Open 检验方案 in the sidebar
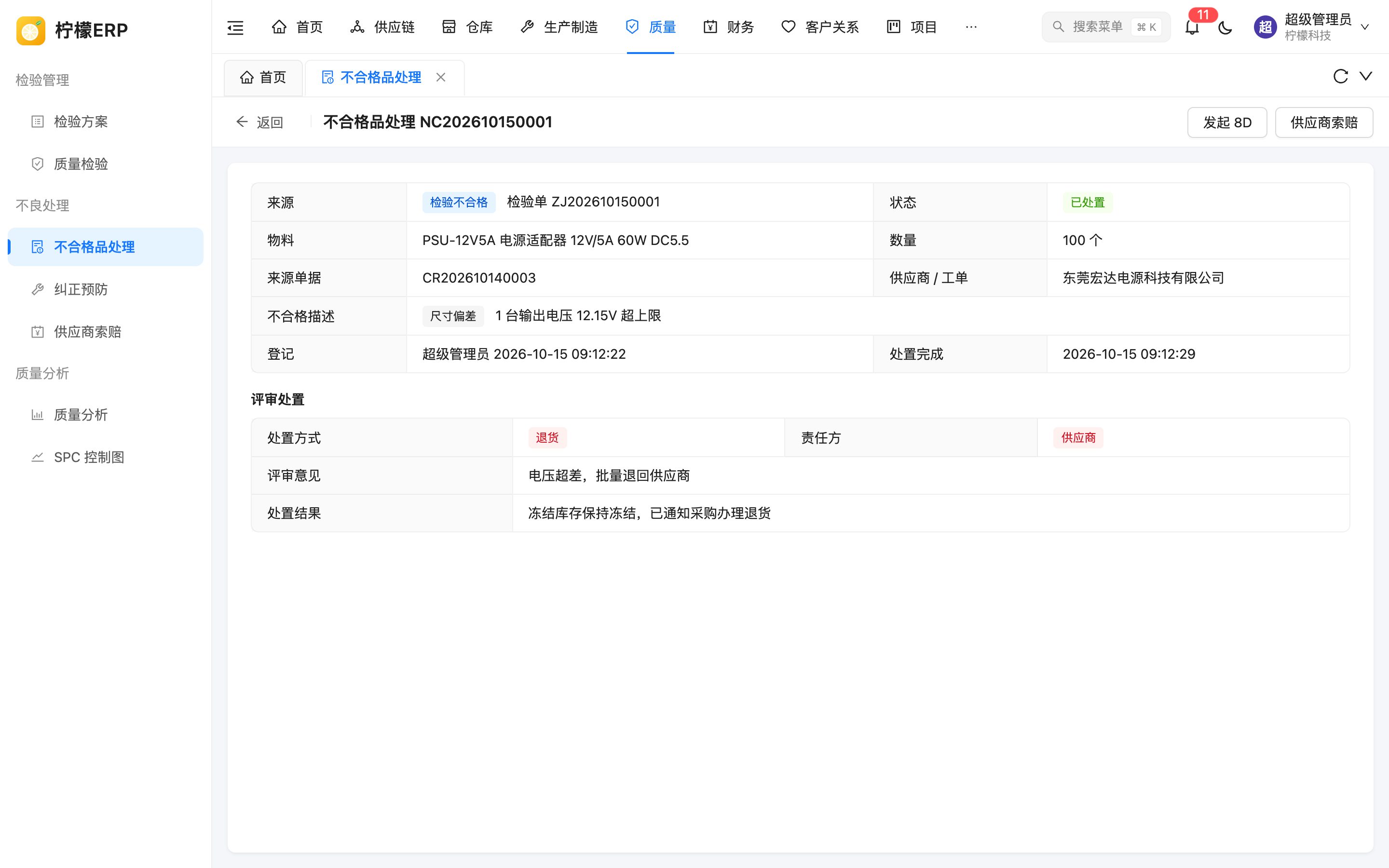Image resolution: width=1389 pixels, height=868 pixels. pyautogui.click(x=106, y=122)
